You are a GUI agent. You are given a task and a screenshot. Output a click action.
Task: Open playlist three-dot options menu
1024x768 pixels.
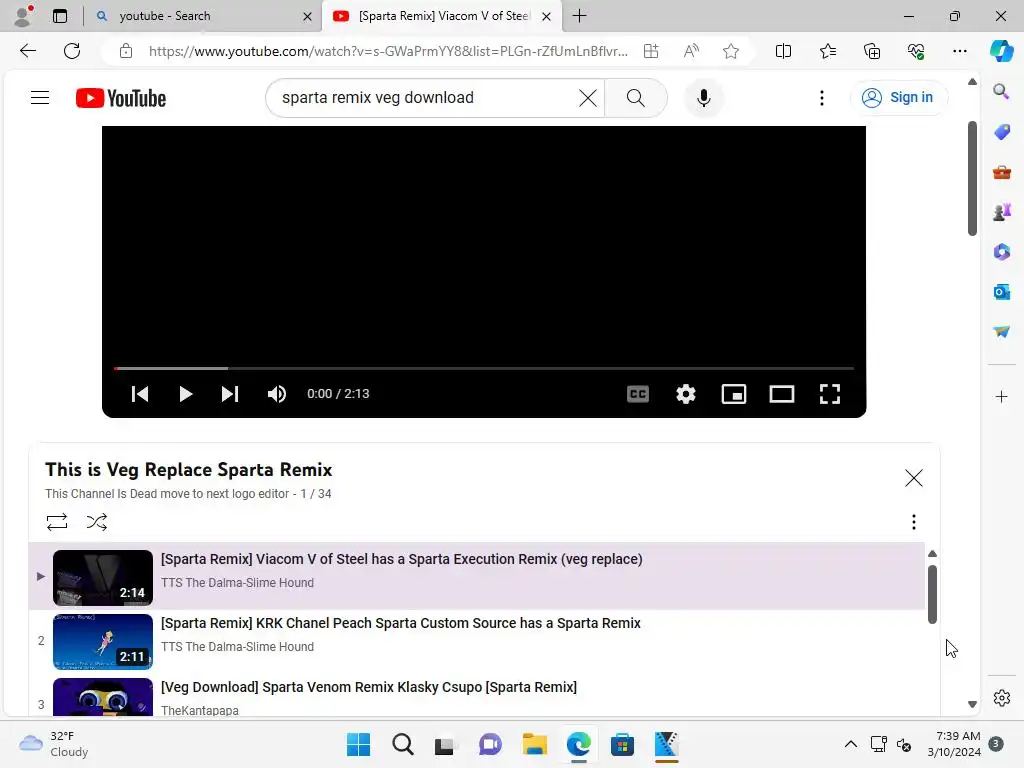(914, 522)
